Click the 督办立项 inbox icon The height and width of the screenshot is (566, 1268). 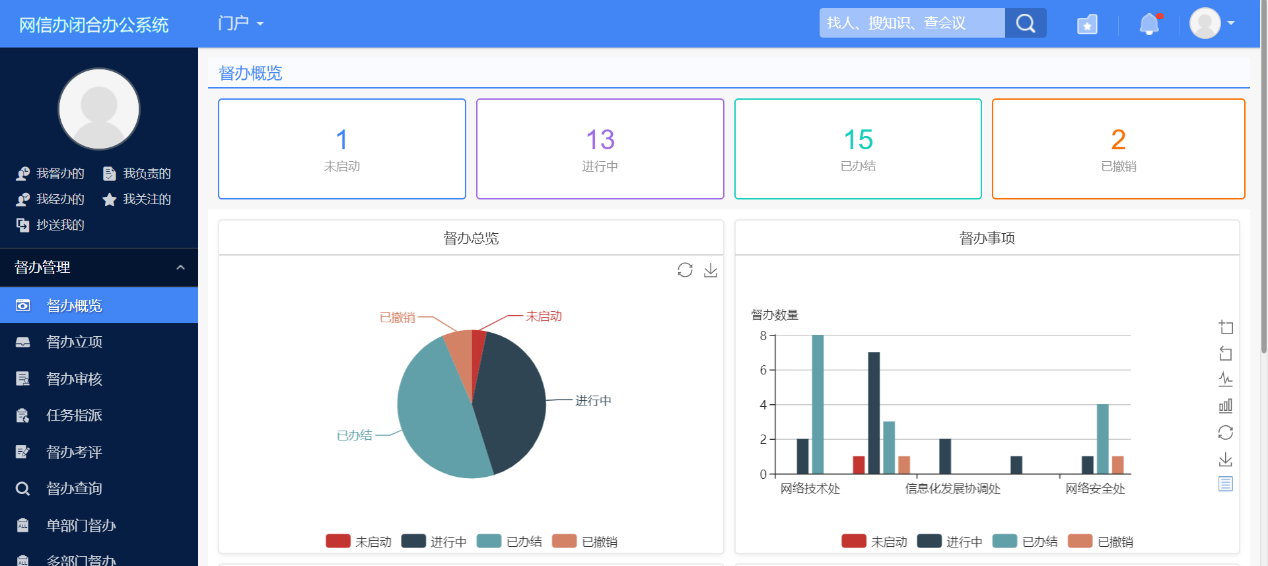(x=23, y=342)
